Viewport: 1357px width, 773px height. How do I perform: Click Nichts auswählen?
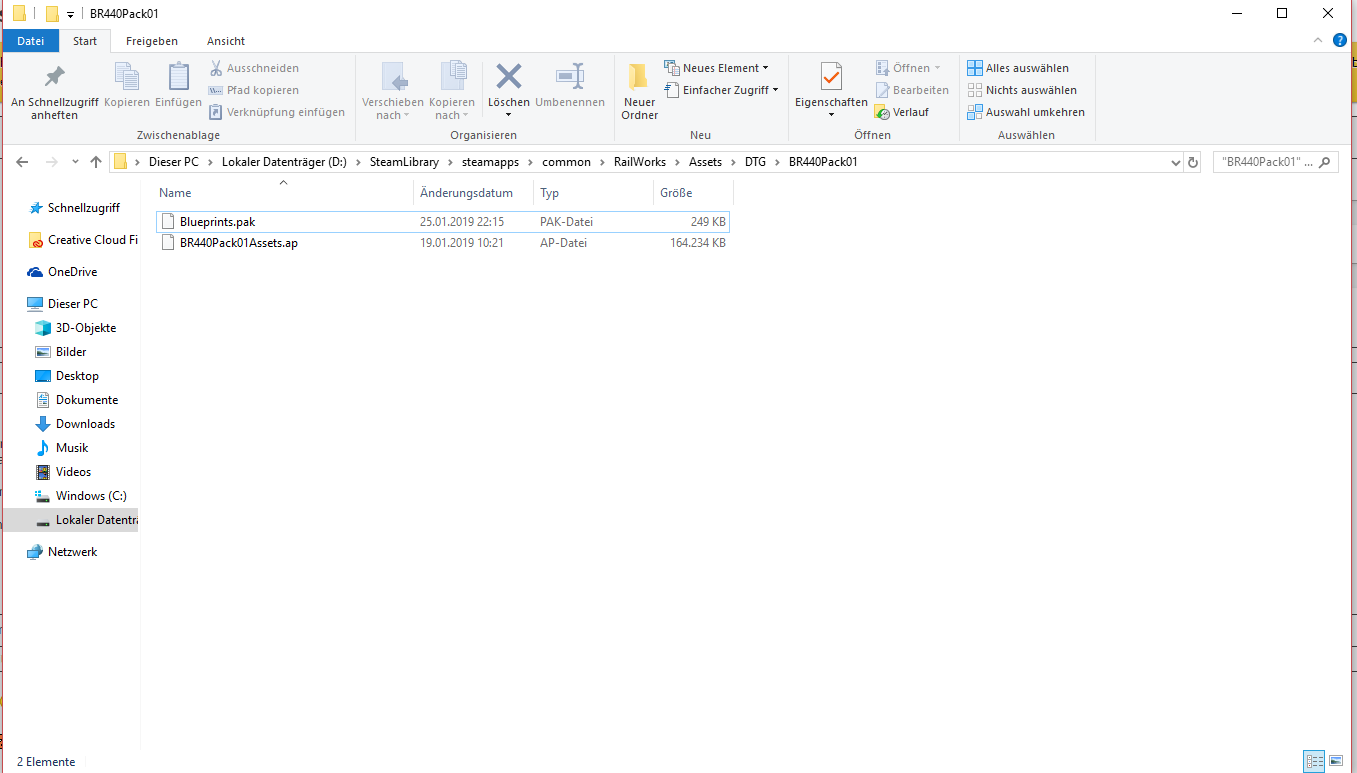[1022, 90]
